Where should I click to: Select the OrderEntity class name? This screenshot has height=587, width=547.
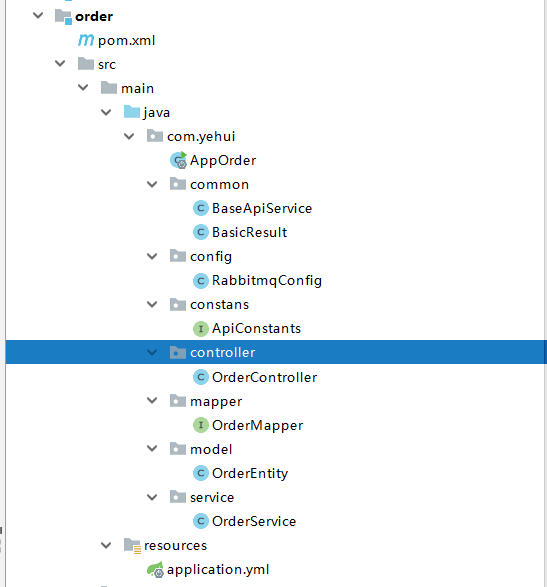tap(250, 474)
